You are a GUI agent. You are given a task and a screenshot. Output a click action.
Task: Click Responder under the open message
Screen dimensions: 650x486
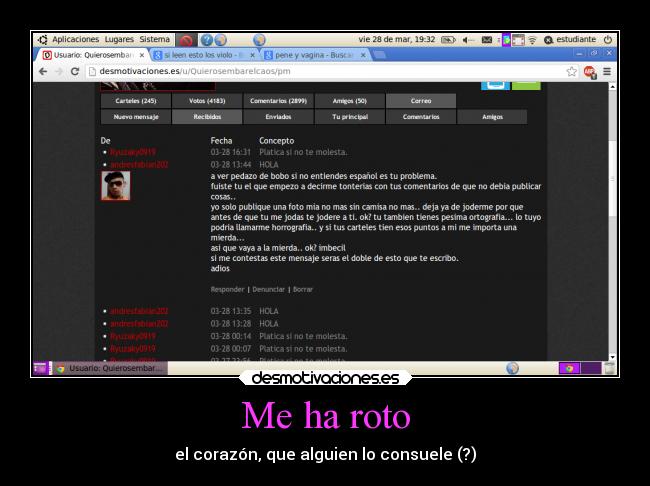click(227, 289)
